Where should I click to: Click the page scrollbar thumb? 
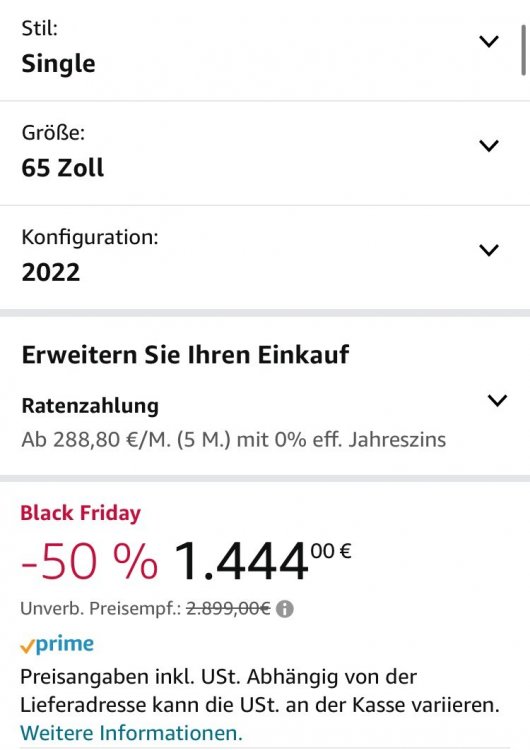(x=524, y=49)
